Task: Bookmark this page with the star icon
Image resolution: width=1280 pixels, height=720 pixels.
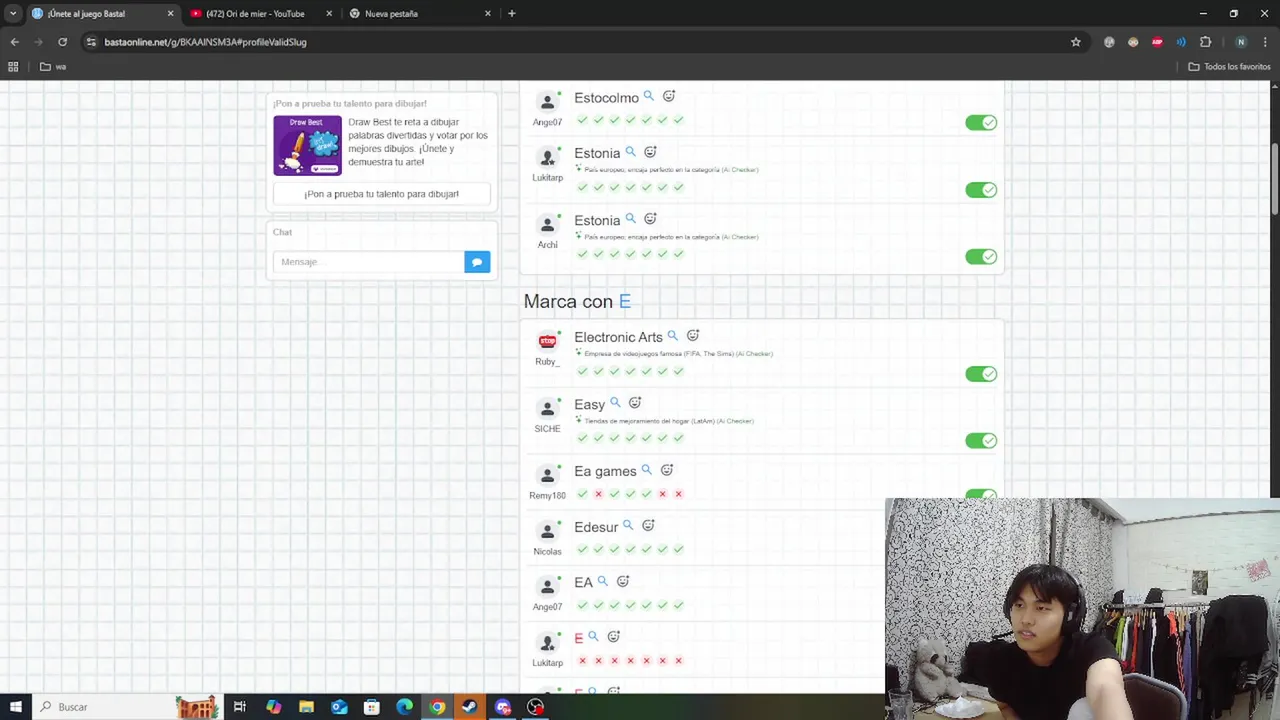Action: coord(1076,42)
